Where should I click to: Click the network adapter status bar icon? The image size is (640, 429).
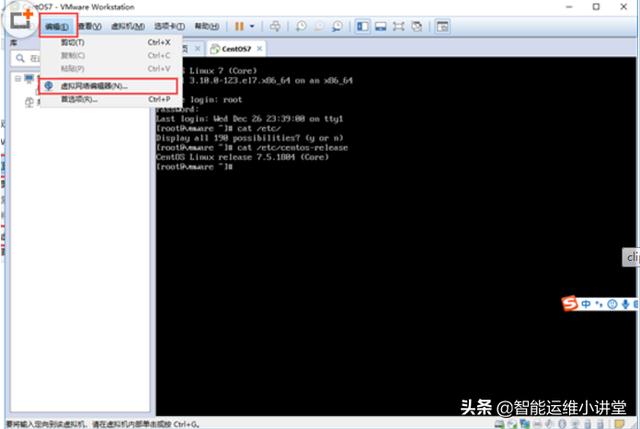coord(524,424)
